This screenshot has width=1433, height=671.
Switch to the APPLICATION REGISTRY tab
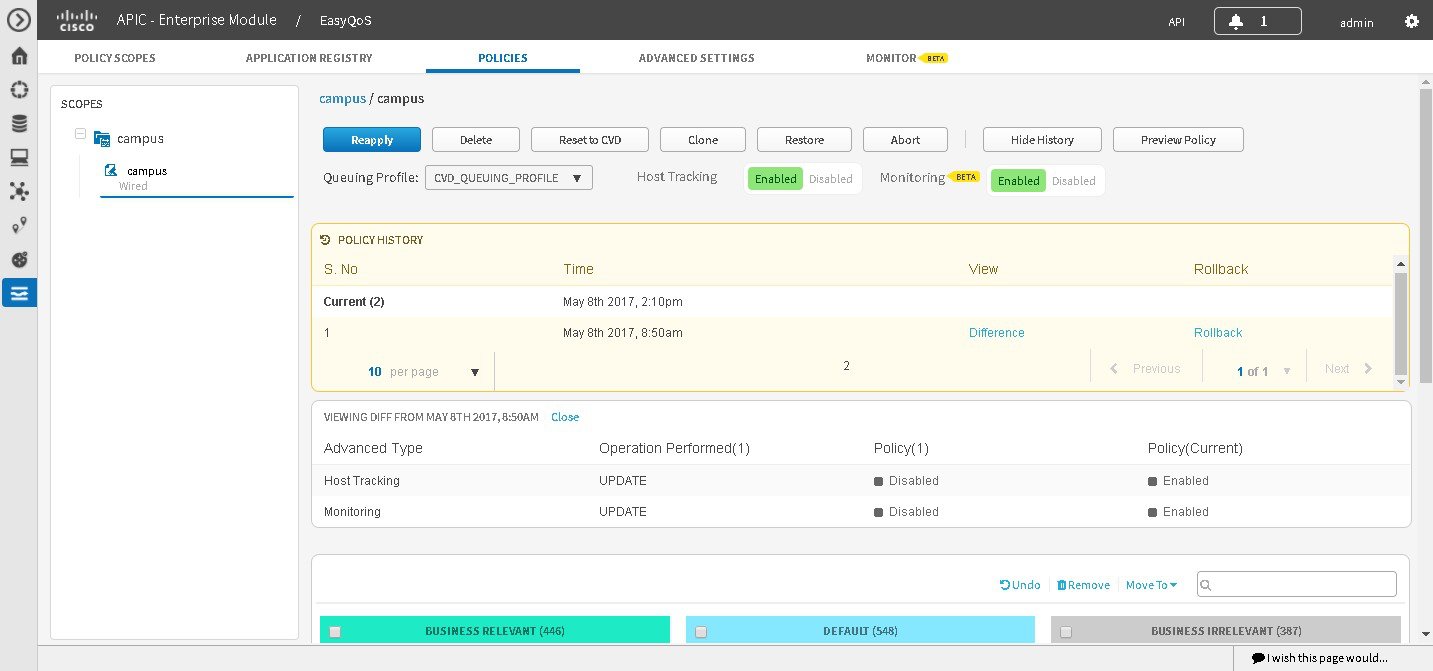pyautogui.click(x=309, y=58)
